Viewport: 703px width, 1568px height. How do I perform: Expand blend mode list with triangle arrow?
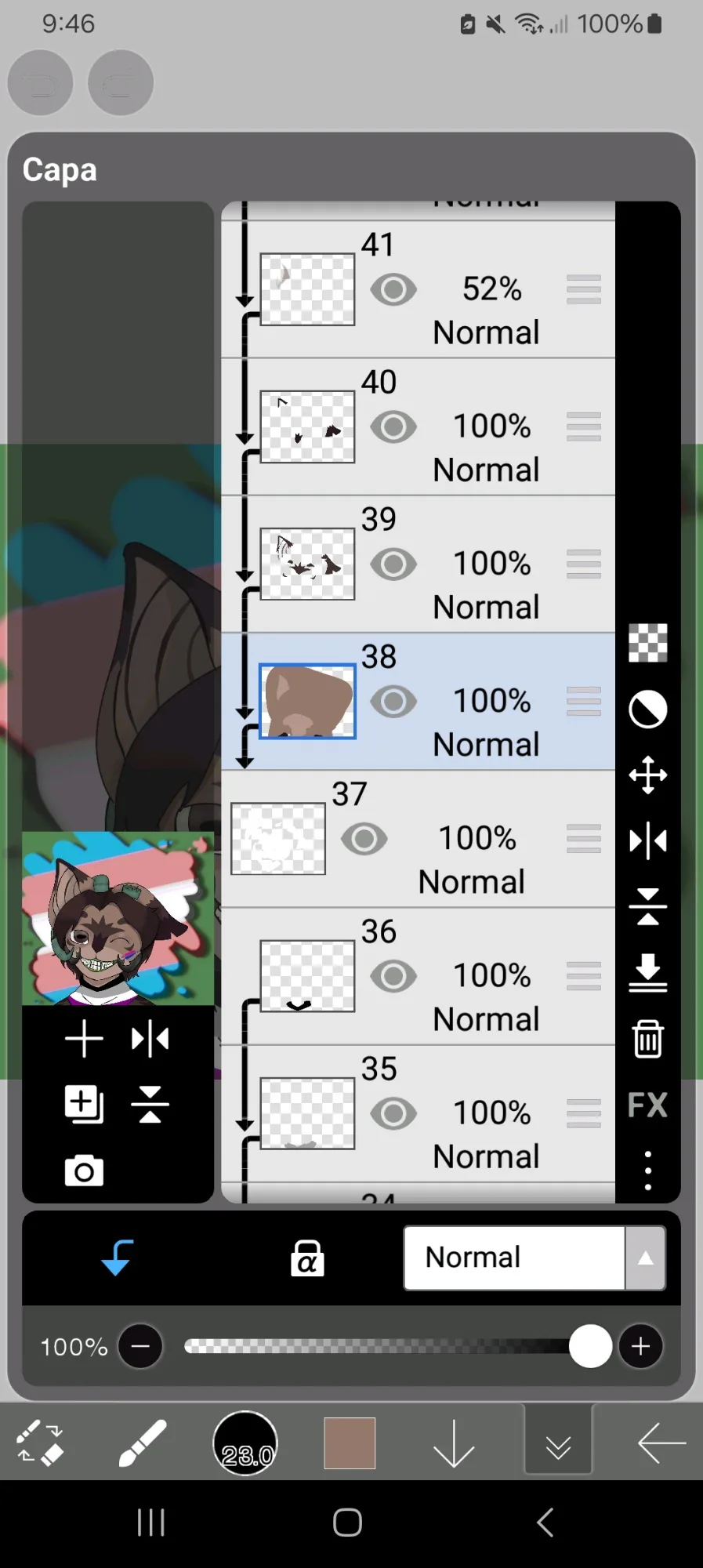pos(645,1258)
